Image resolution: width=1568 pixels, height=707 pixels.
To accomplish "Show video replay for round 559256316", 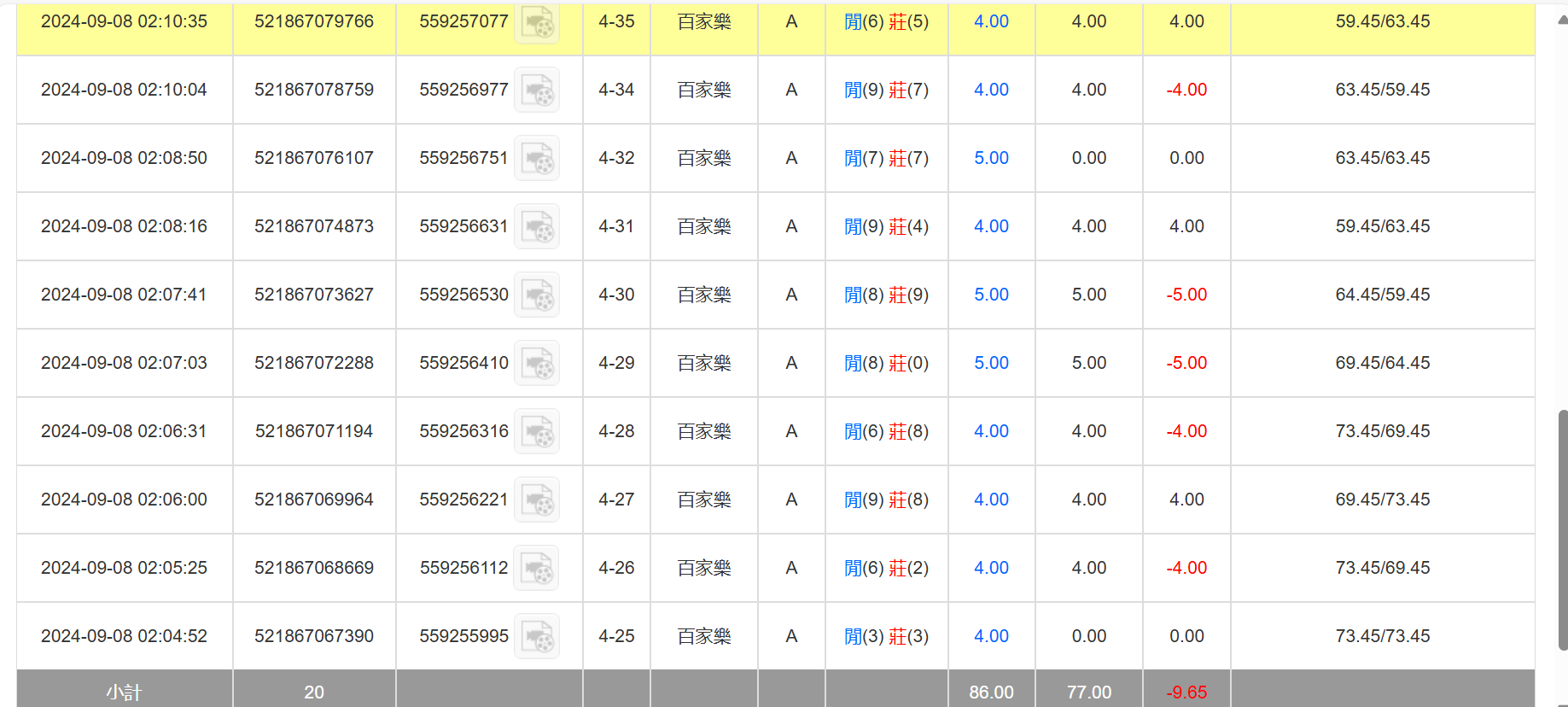I will click(x=537, y=431).
